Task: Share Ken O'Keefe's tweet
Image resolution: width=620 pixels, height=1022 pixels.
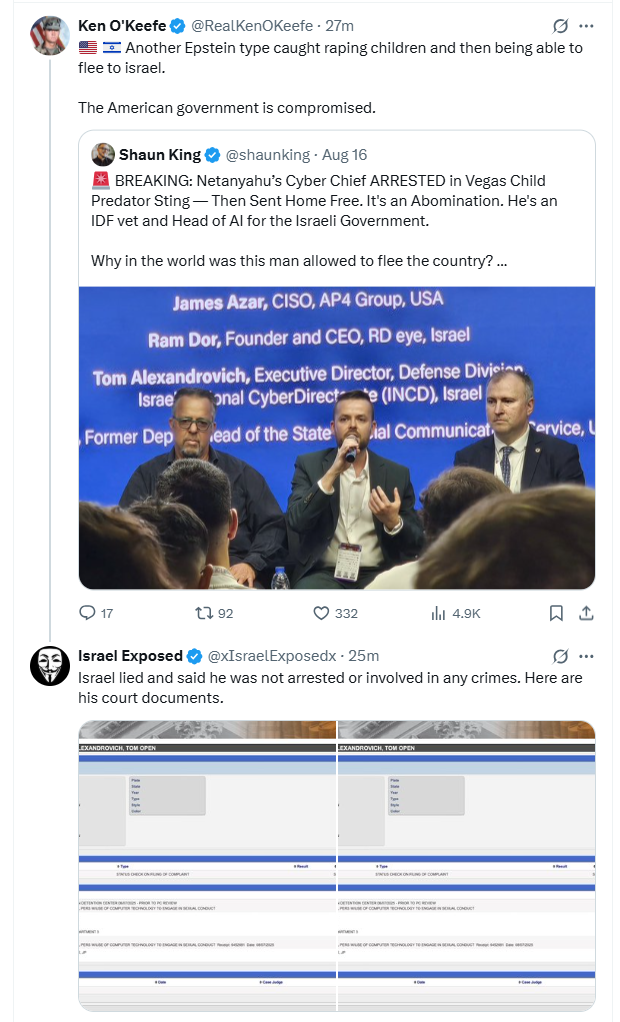Action: [x=586, y=613]
